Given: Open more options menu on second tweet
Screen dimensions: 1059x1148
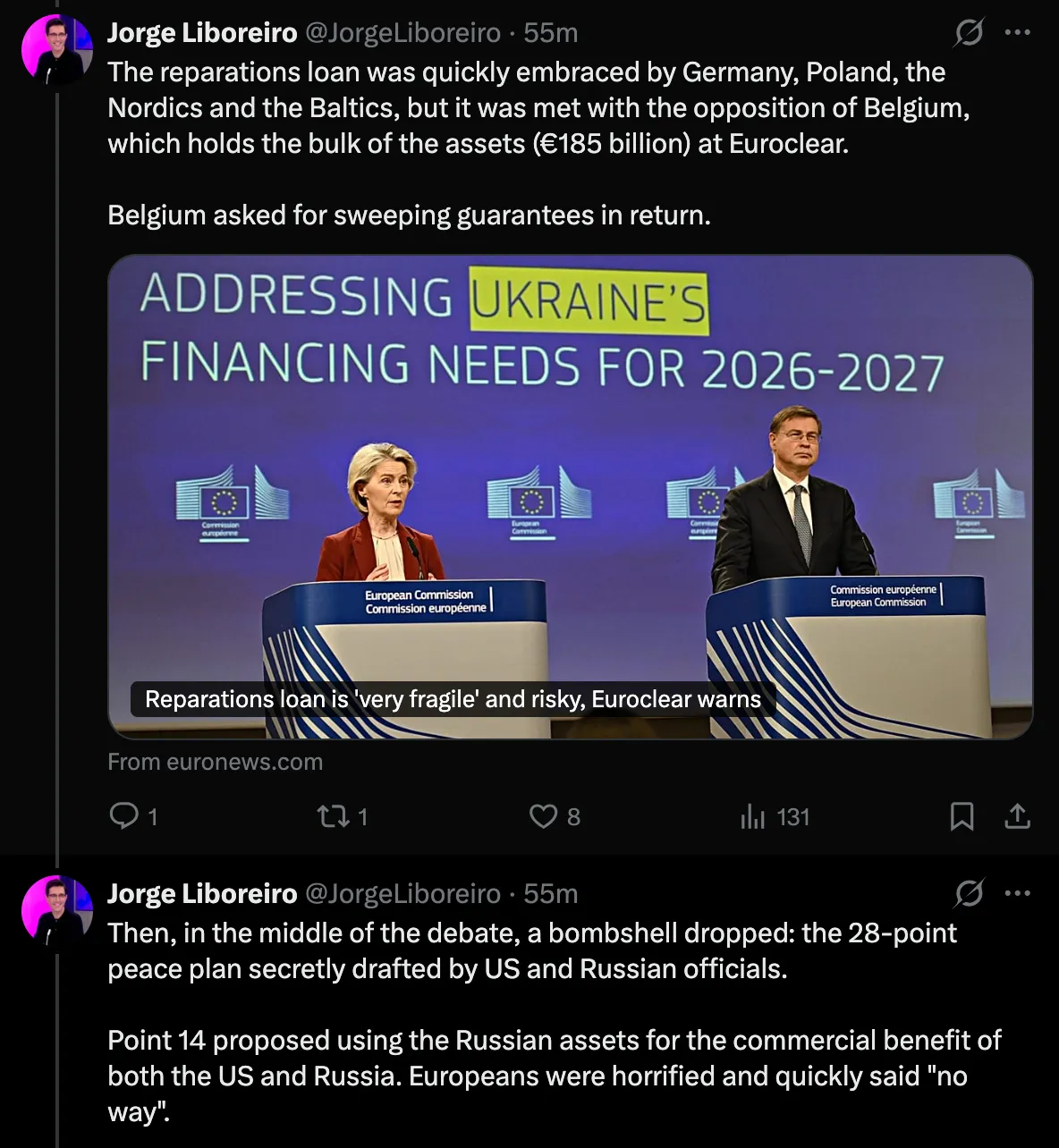Looking at the screenshot, I should 1018,893.
